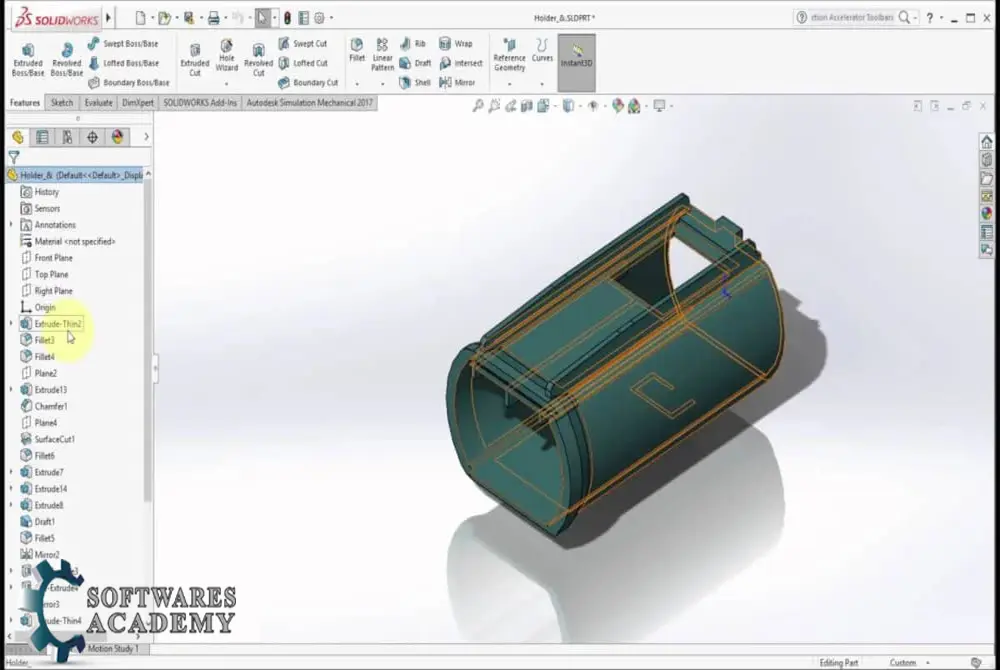Expand the Annotations tree node
This screenshot has width=1000, height=670.
pos(11,224)
